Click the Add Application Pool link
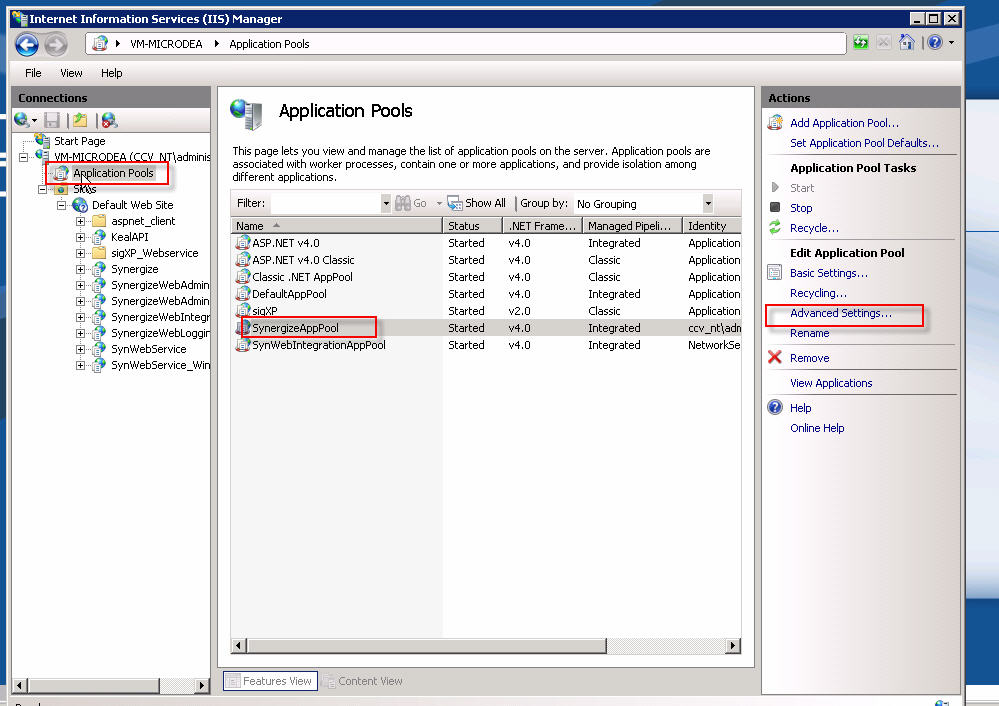Viewport: 999px width, 706px height. 844,123
